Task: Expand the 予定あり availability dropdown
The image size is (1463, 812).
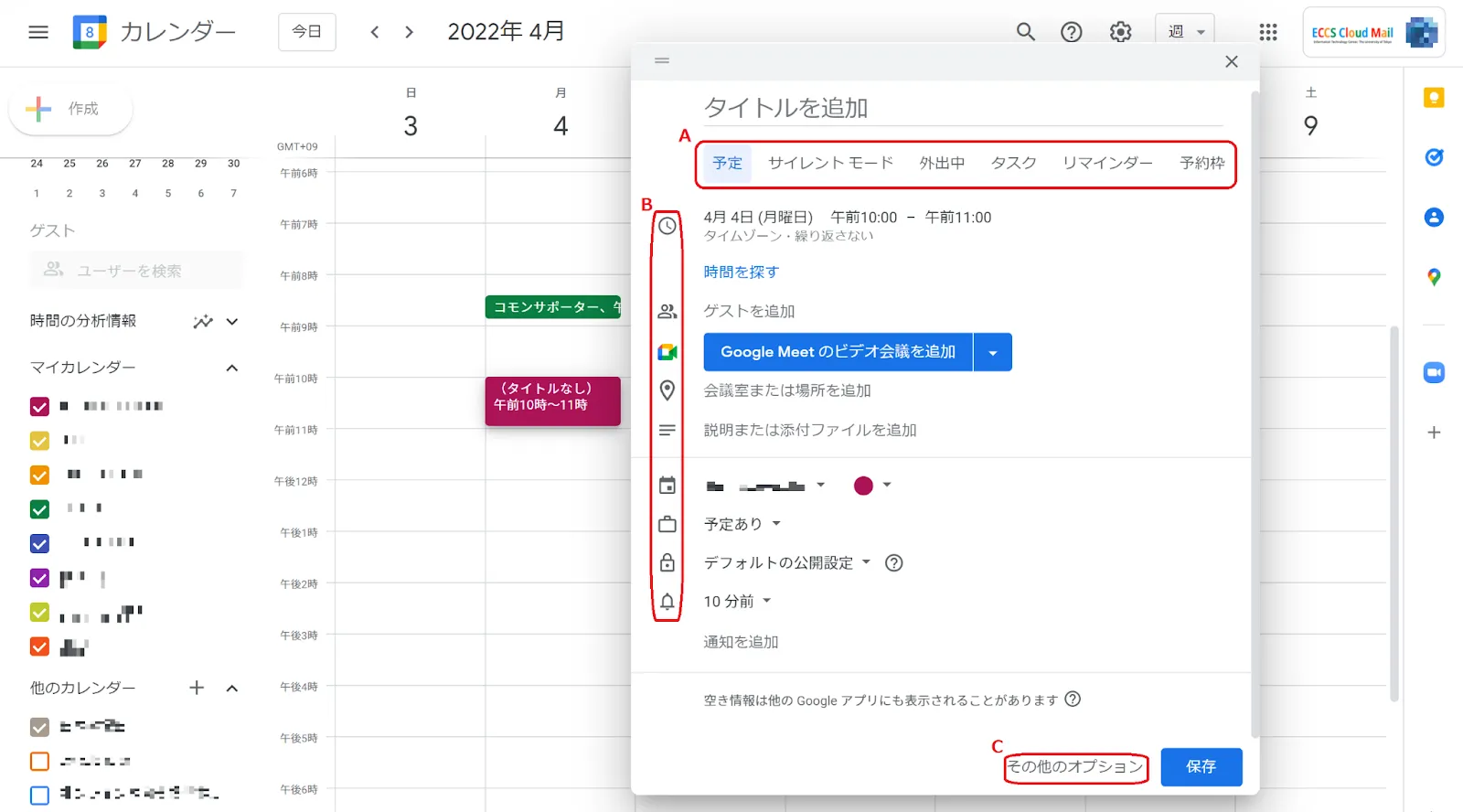Action: coord(742,524)
